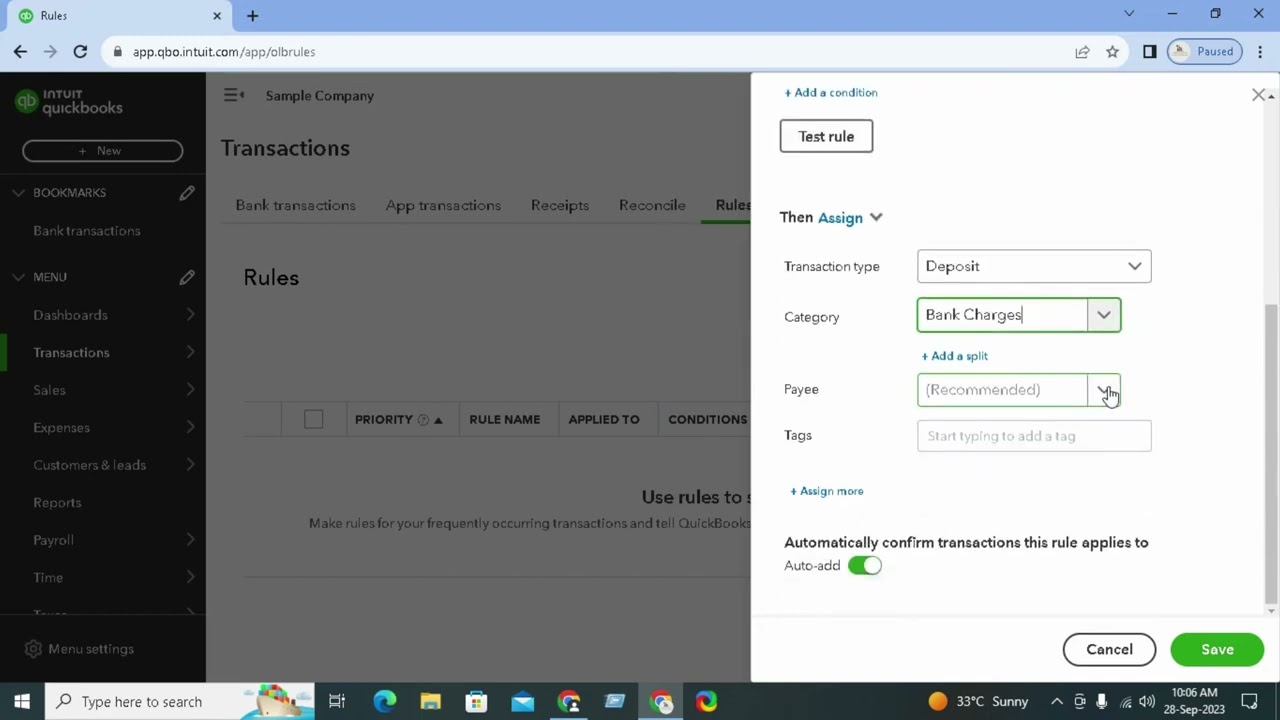The image size is (1280, 720).
Task: Click the Test rule button
Action: (826, 136)
